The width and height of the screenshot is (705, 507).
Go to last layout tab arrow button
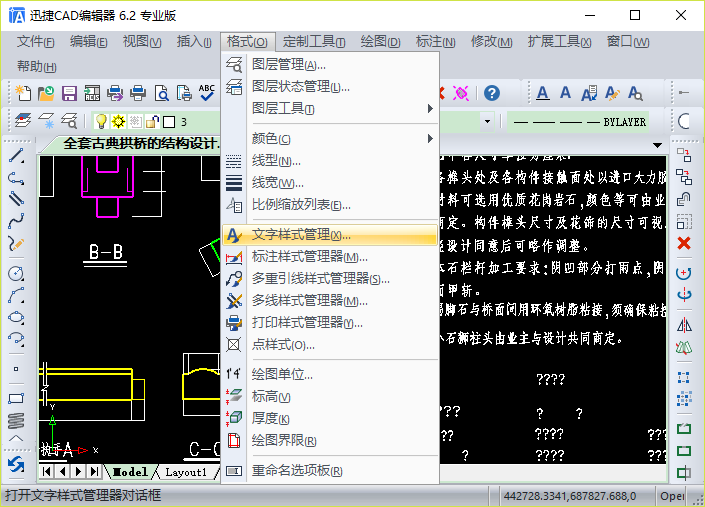click(x=94, y=471)
